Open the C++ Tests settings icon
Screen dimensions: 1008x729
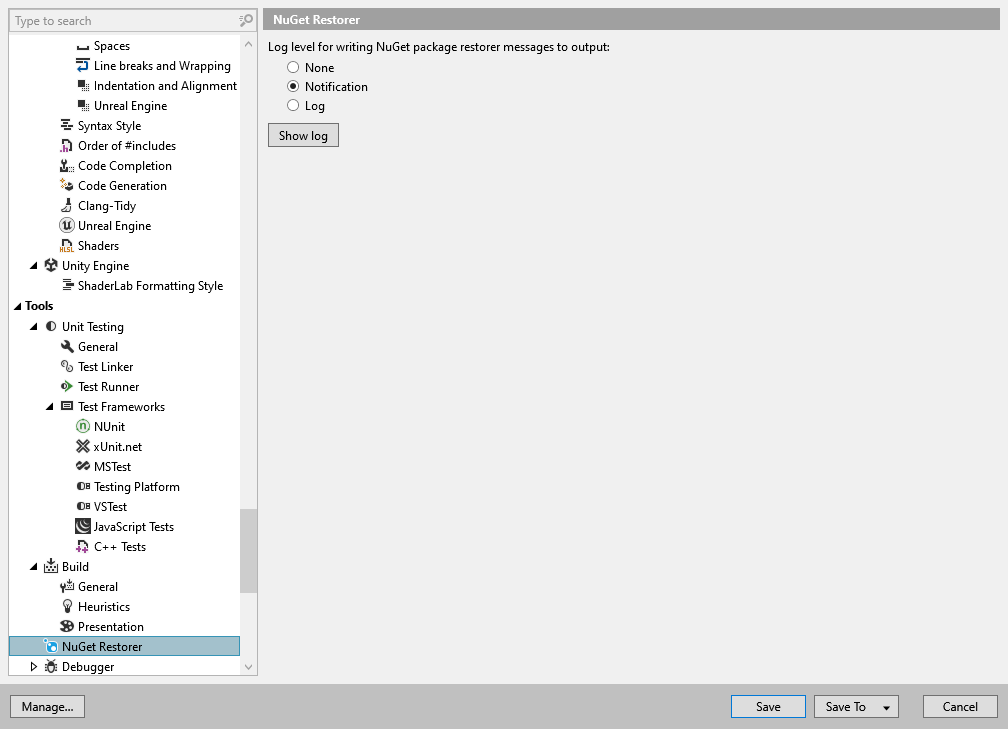[82, 546]
